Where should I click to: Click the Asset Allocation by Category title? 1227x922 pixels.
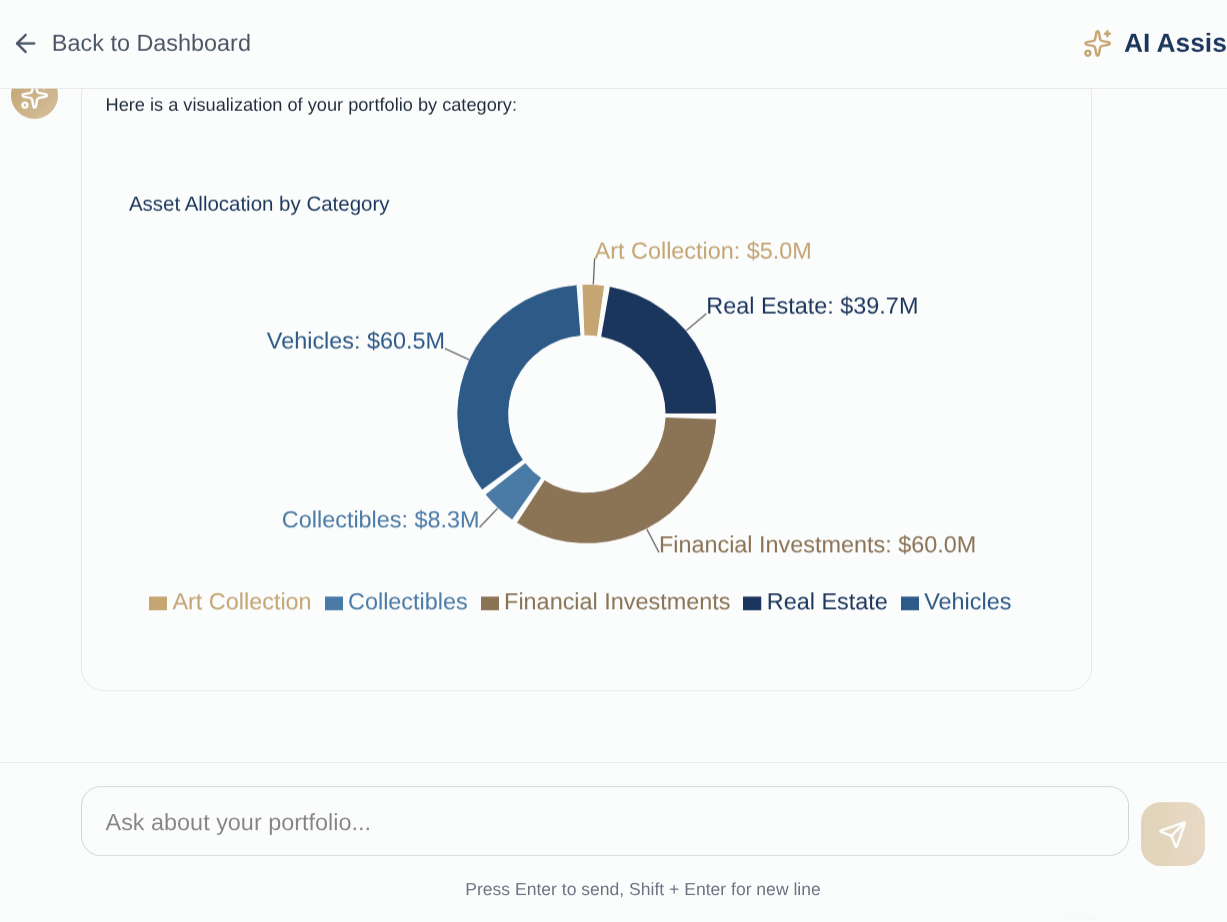tap(259, 204)
